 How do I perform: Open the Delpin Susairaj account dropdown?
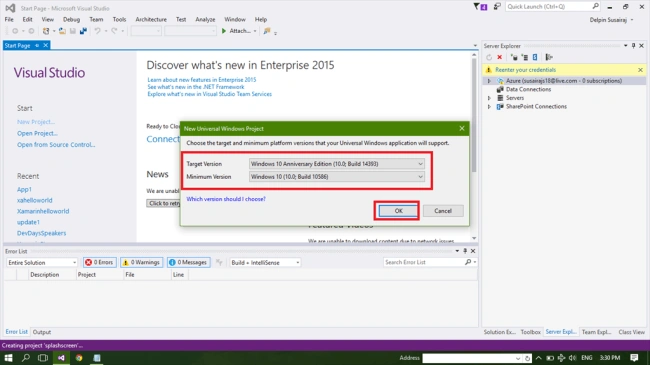tap(632, 20)
